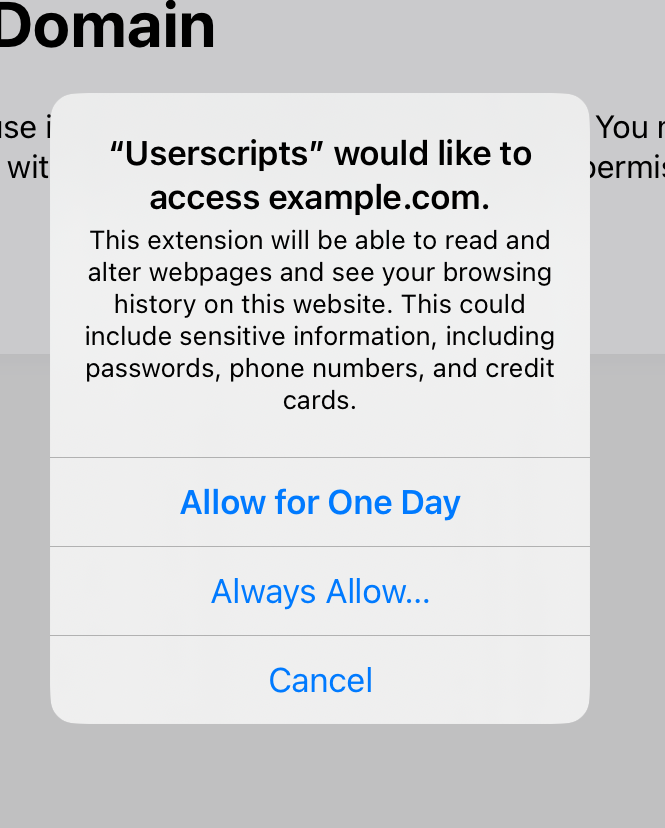Click the word "cards." on the last line
Screen dimensions: 665x828
[320, 400]
